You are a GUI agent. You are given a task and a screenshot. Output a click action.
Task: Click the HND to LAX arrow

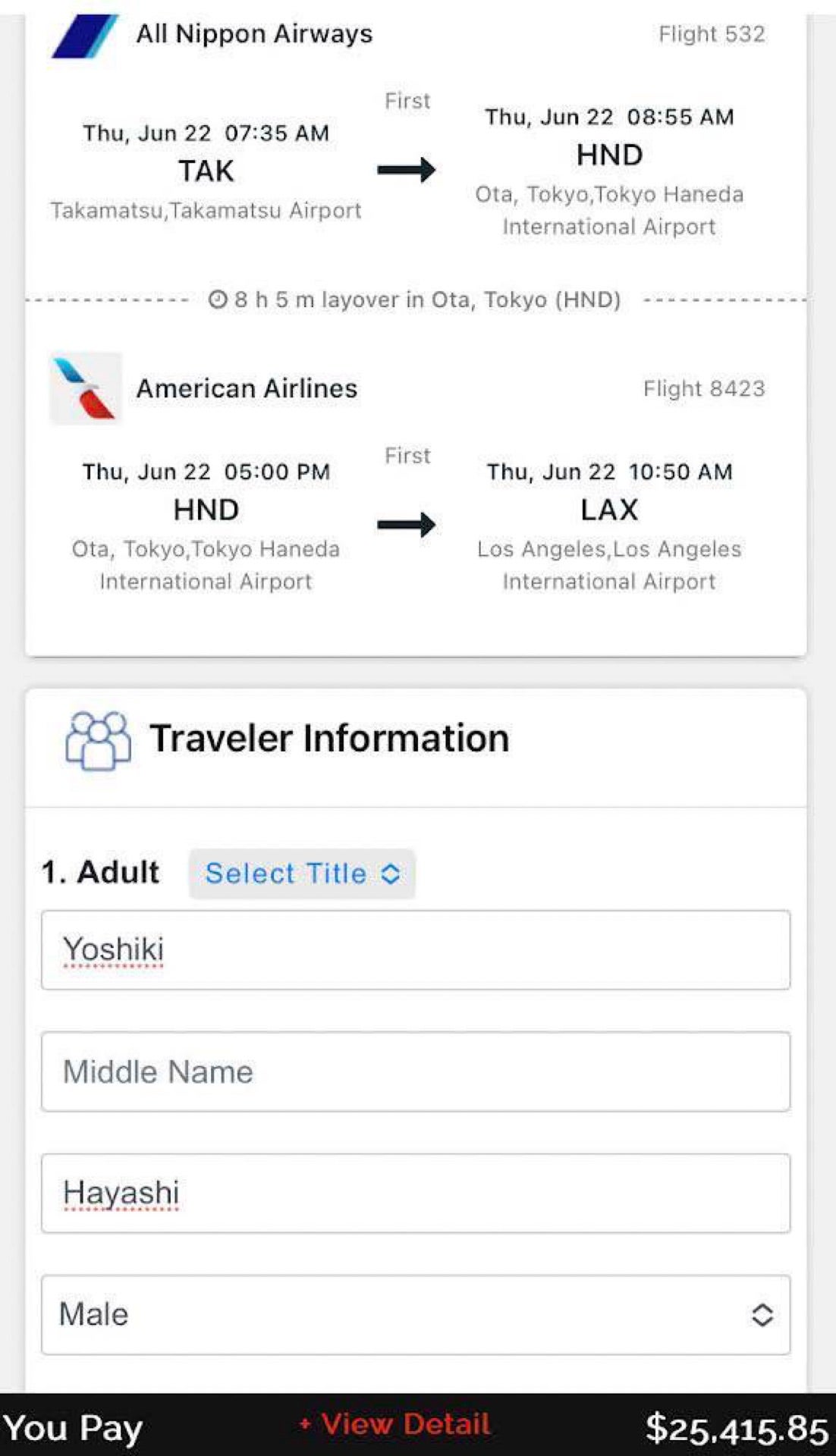pyautogui.click(x=407, y=524)
